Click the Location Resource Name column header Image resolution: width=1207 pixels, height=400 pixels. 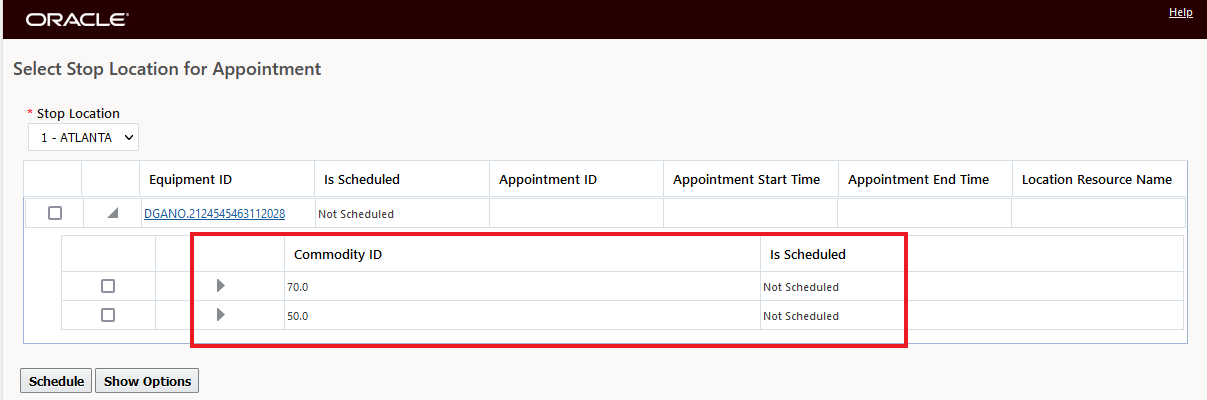(x=1096, y=180)
